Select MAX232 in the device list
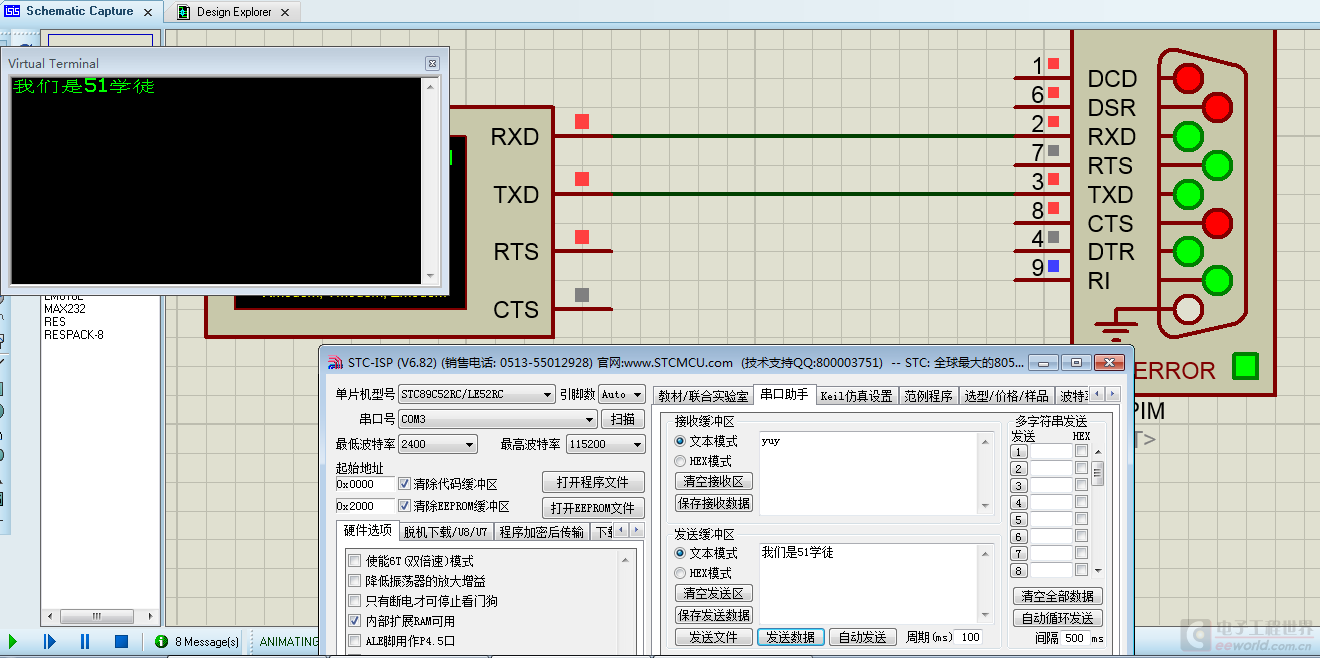The image size is (1320, 658). point(64,309)
